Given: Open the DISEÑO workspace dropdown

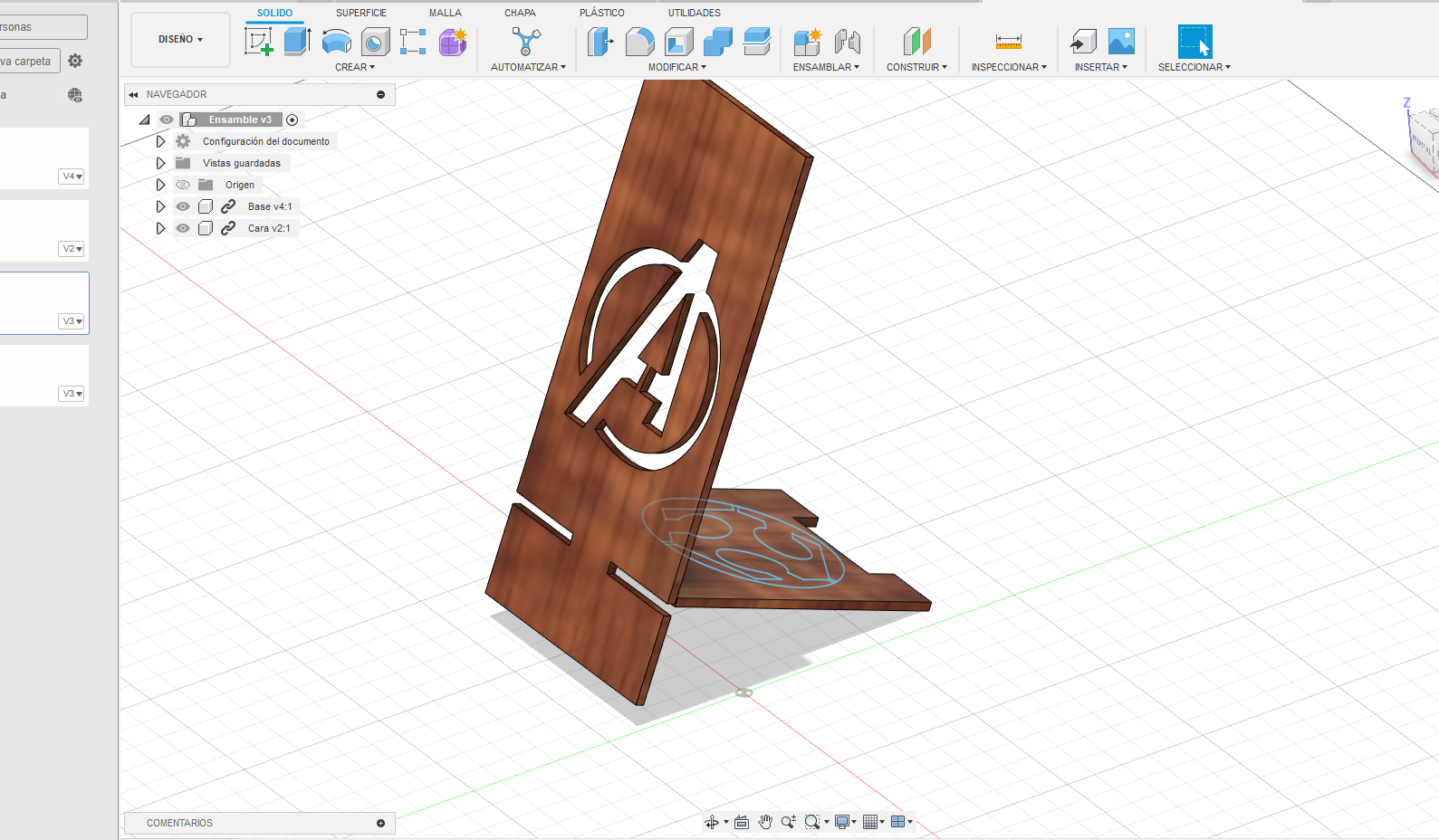Looking at the screenshot, I should (x=180, y=40).
